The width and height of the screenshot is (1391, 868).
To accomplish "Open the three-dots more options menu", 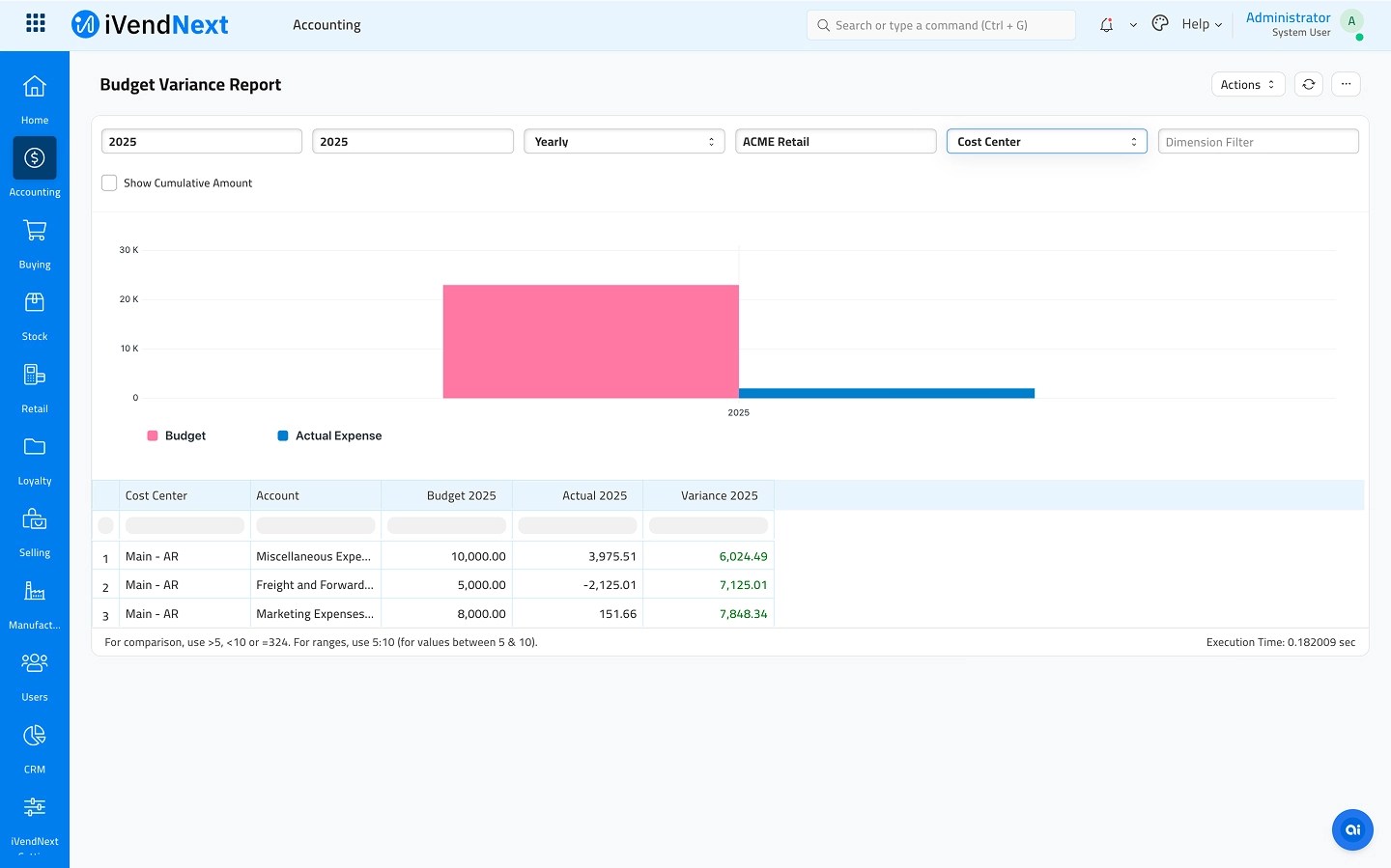I will pyautogui.click(x=1346, y=84).
